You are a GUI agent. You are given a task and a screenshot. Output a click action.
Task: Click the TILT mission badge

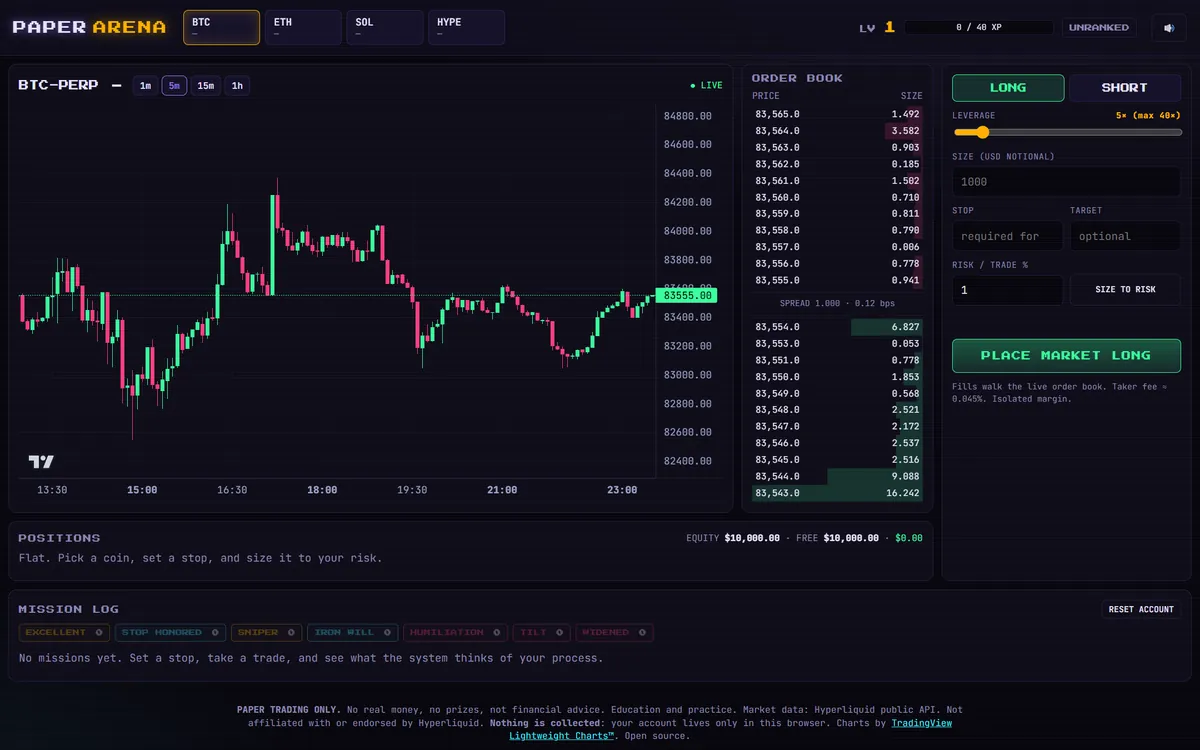click(x=542, y=633)
